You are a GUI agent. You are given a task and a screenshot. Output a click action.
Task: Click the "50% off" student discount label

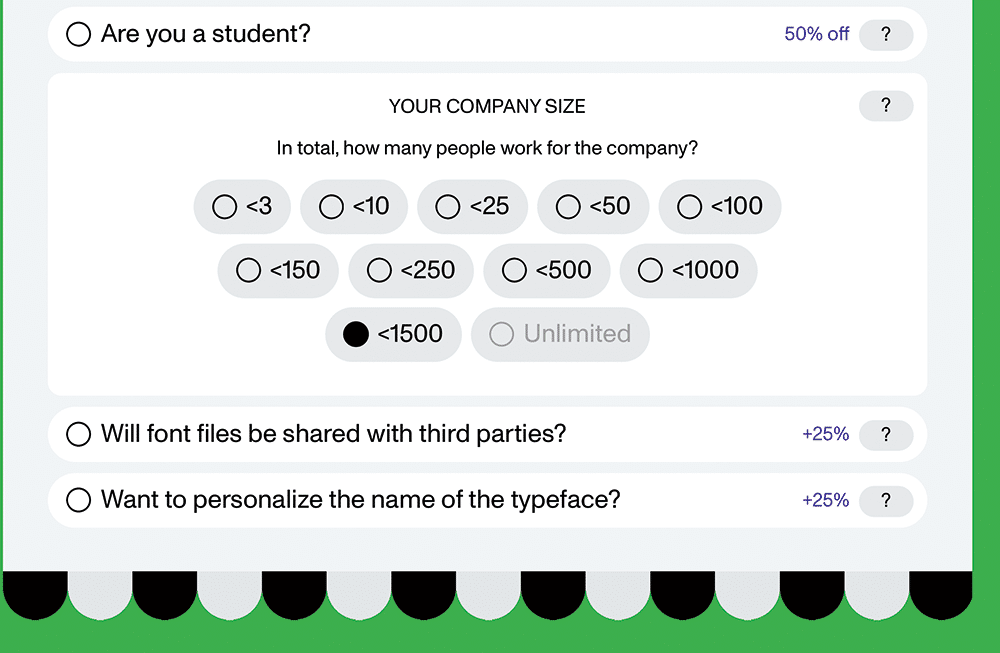coord(816,34)
